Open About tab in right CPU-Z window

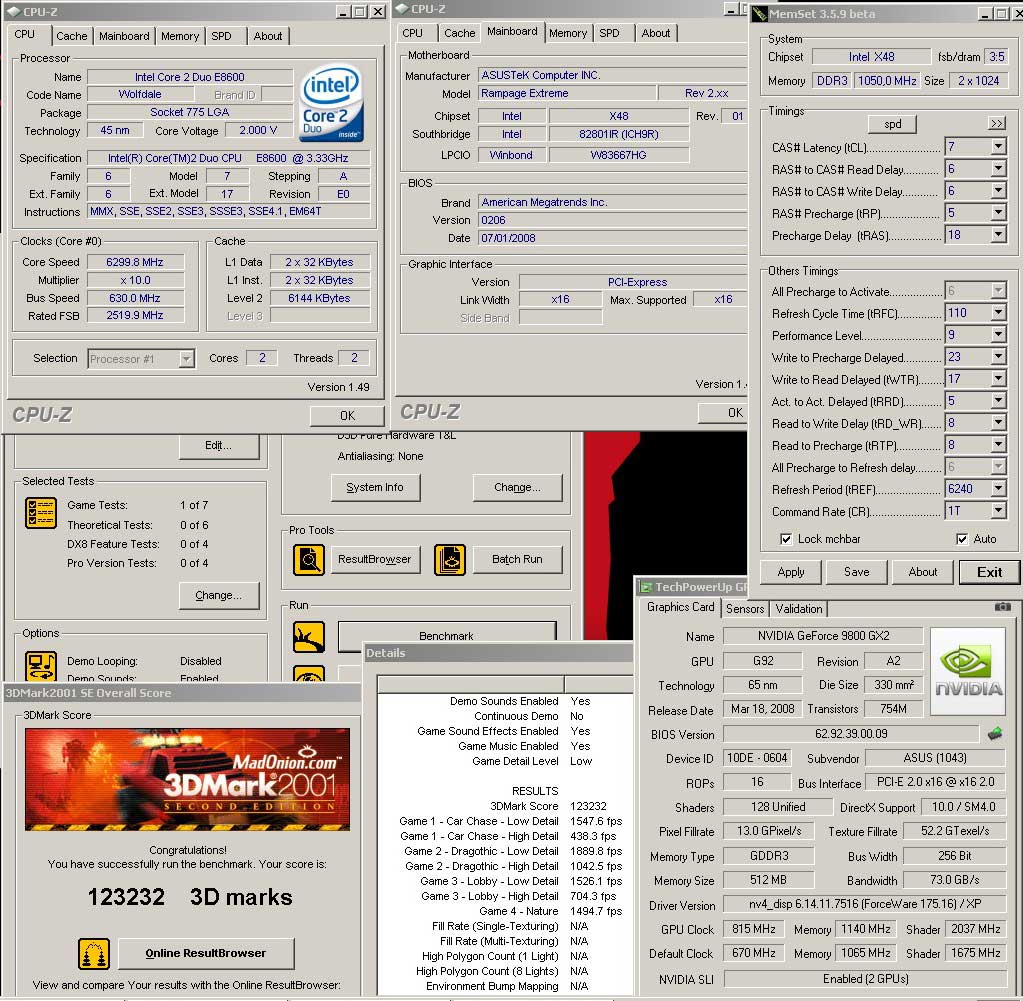point(656,33)
